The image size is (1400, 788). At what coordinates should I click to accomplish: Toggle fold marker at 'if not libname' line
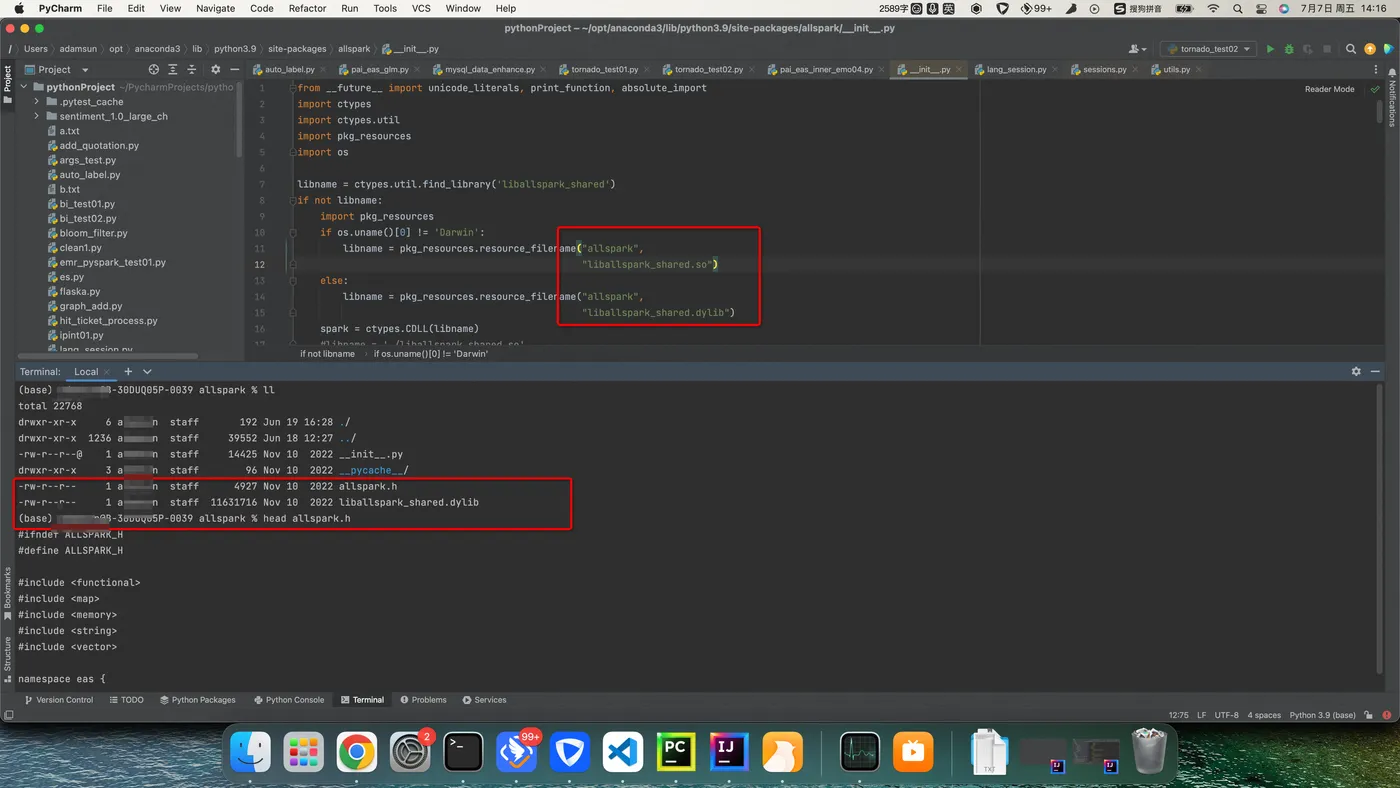(x=293, y=200)
